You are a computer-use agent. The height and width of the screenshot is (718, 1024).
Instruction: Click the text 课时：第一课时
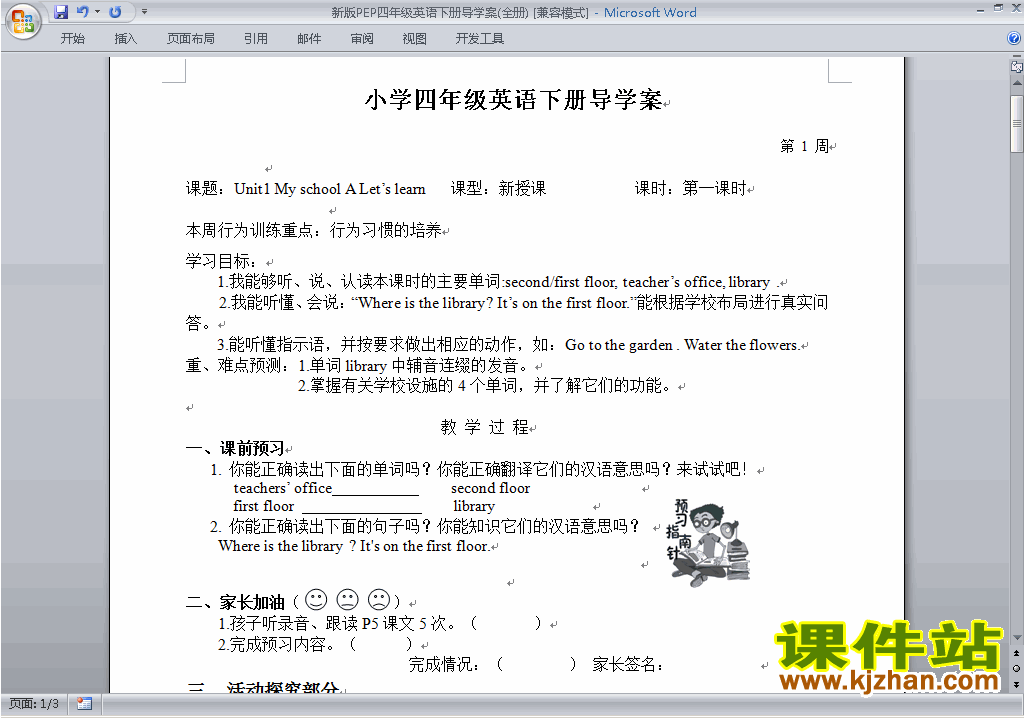[690, 189]
